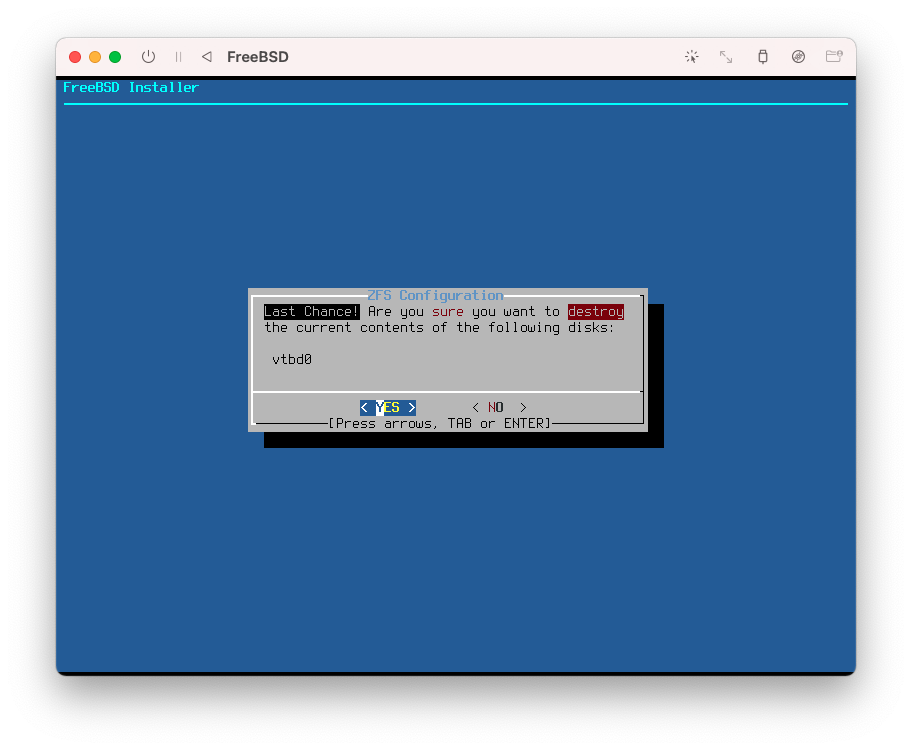Screen dimensions: 912x750
Task: Open the drive image disc icon
Action: tap(799, 56)
